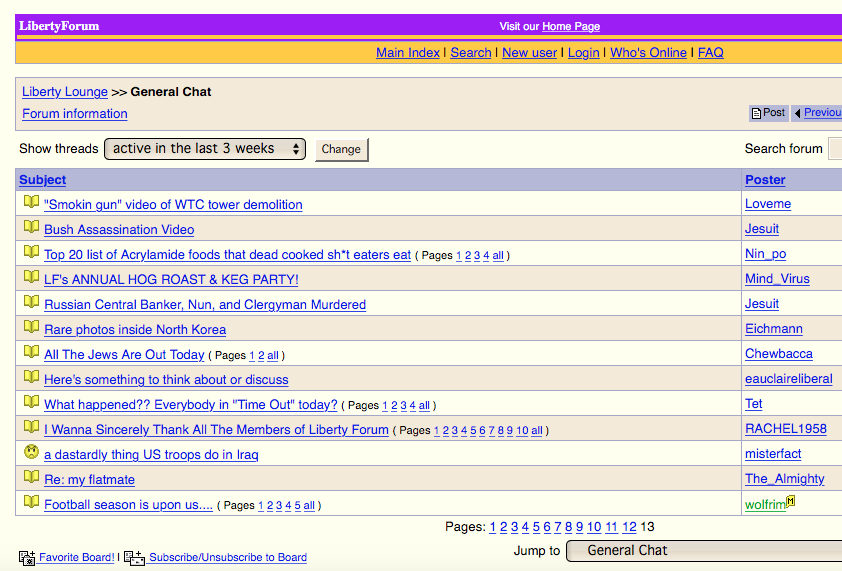
Task: Open the 'active in the last 3 weeks' dropdown
Action: 204,149
